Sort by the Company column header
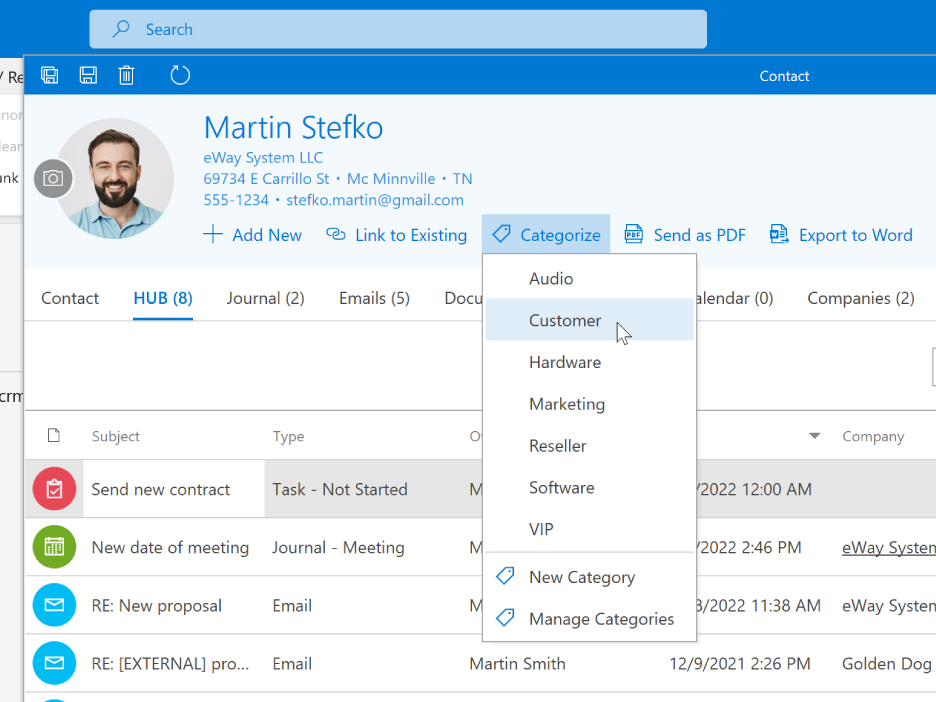This screenshot has width=936, height=702. coord(873,436)
